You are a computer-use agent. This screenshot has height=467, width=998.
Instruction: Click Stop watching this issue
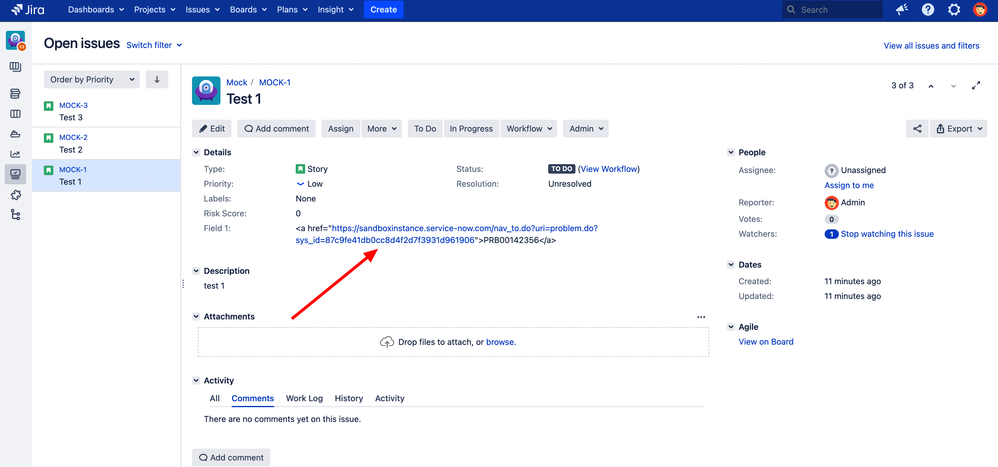(887, 234)
